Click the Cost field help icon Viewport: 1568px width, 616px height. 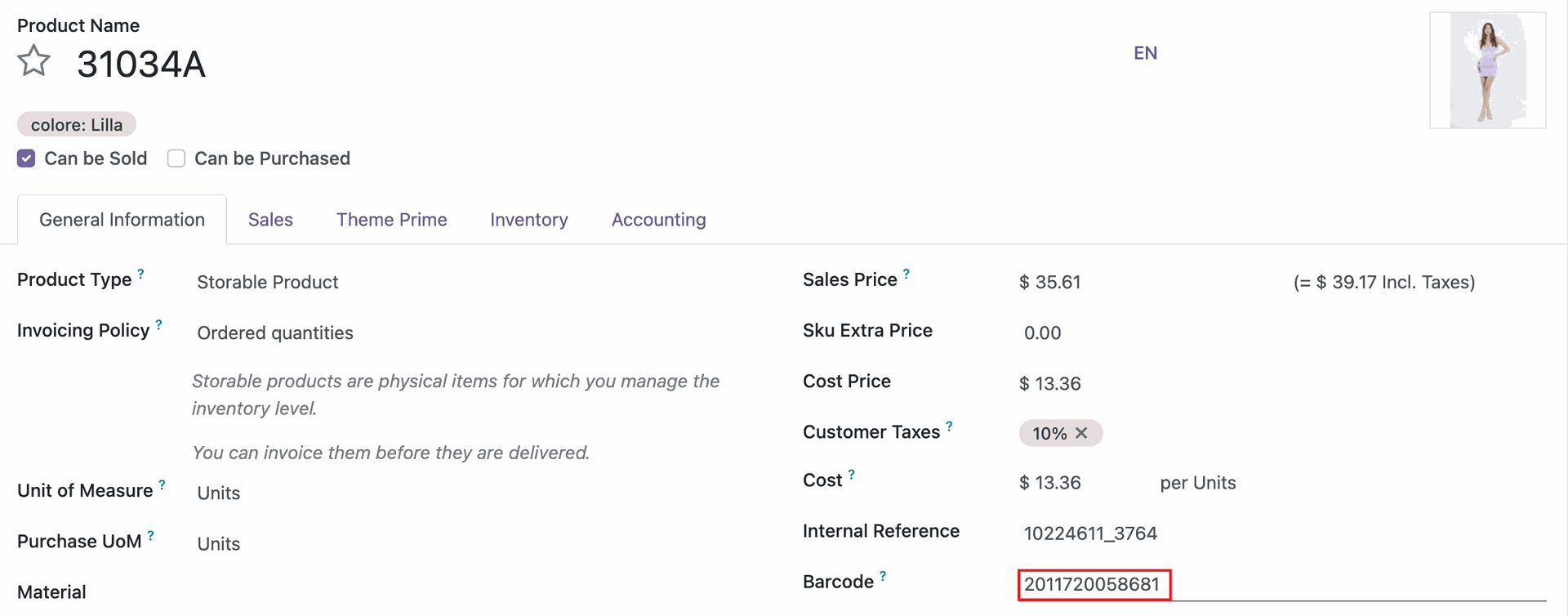pyautogui.click(x=851, y=475)
